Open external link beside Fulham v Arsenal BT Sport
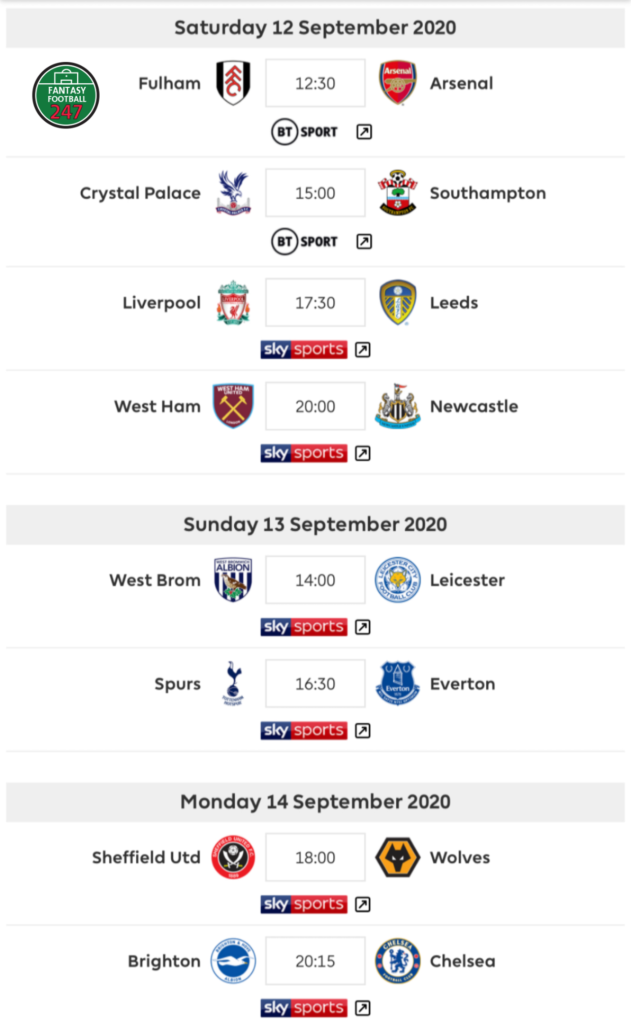 click(364, 132)
